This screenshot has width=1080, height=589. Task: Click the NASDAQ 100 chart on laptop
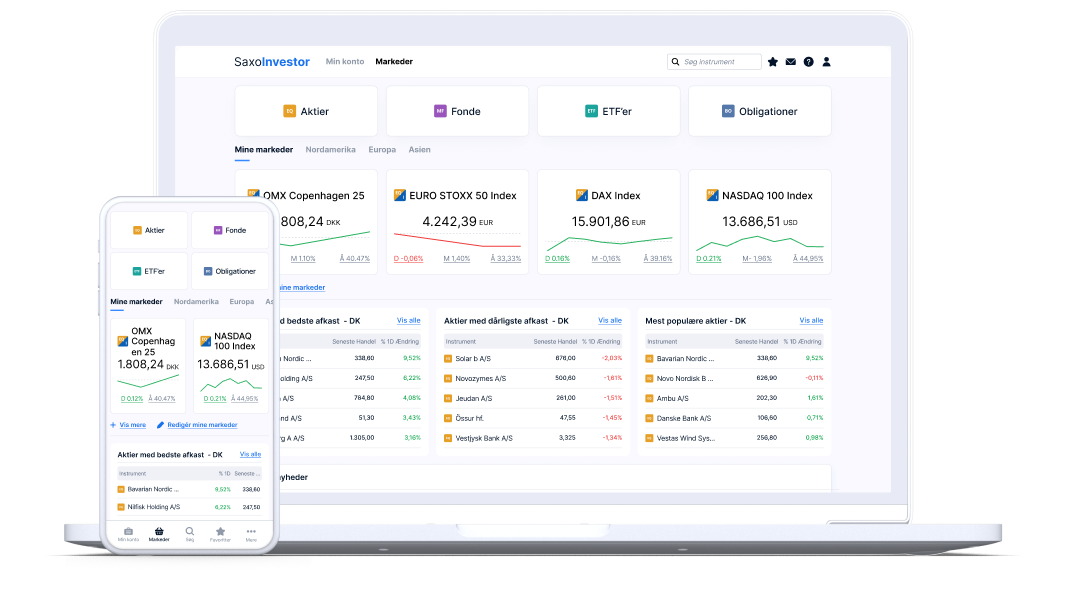click(760, 242)
